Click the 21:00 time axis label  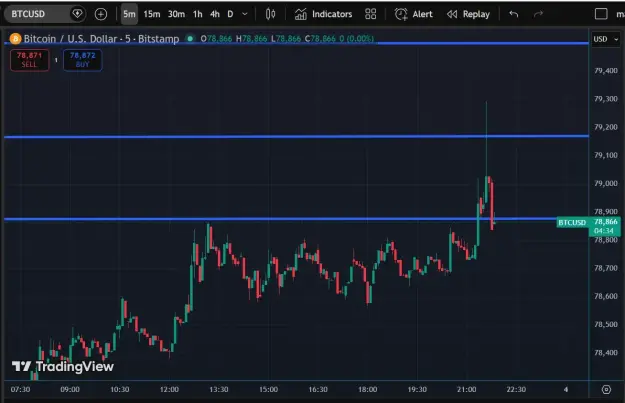click(x=466, y=389)
